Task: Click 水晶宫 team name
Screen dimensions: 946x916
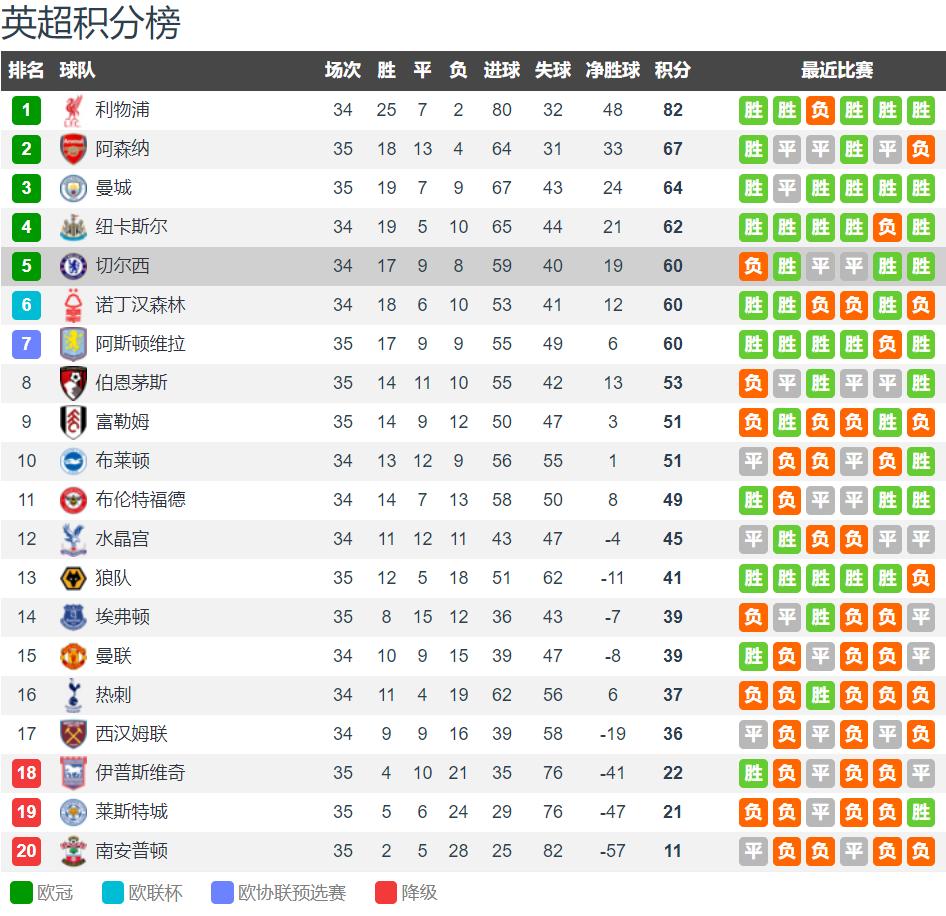Action: pos(122,539)
